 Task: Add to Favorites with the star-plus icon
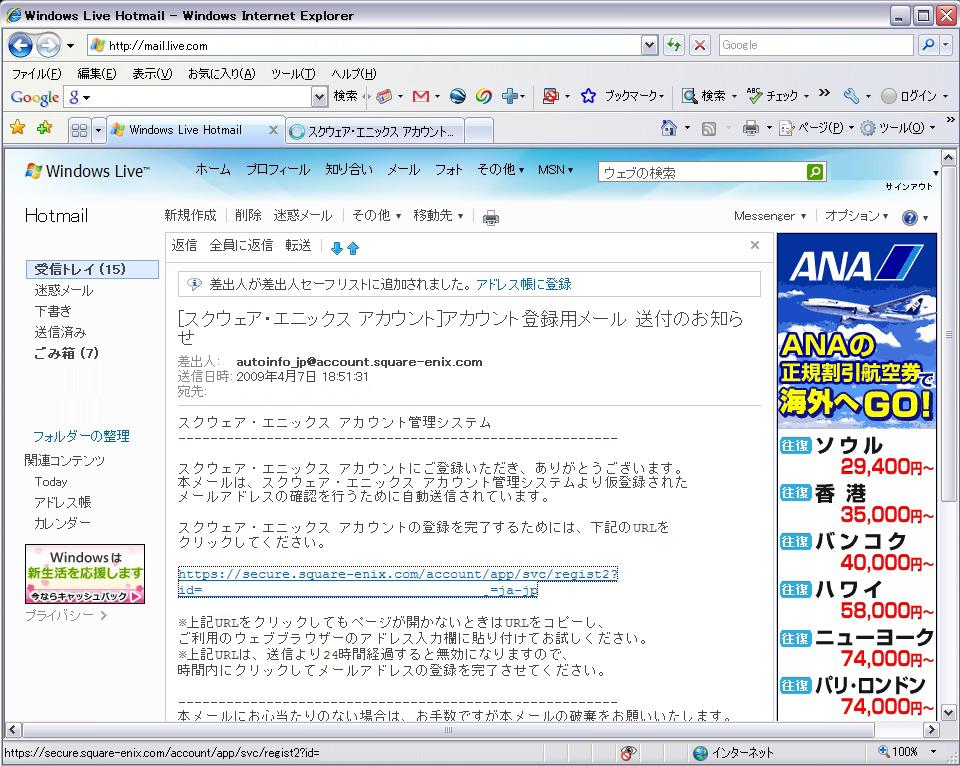(44, 127)
